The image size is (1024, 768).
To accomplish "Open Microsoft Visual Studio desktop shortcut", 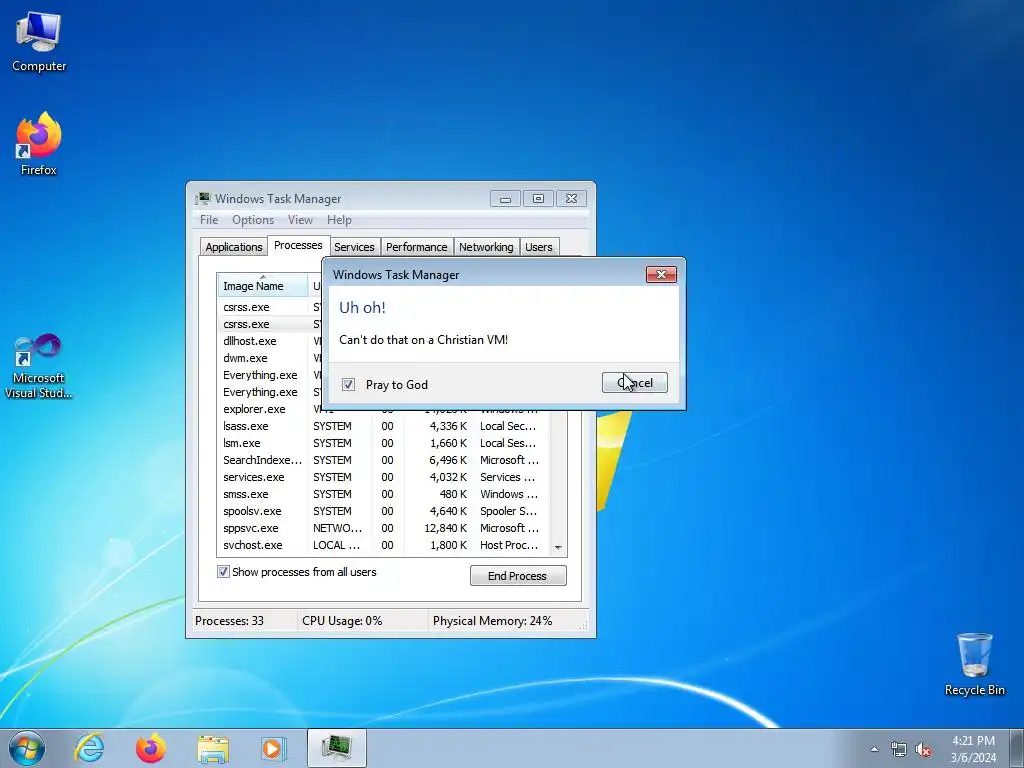I will pyautogui.click(x=39, y=366).
